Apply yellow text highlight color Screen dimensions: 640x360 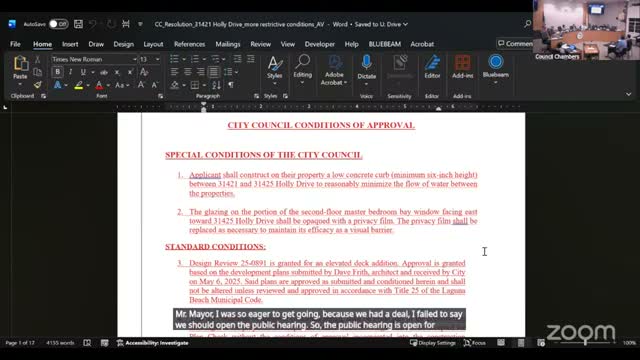pyautogui.click(x=78, y=85)
